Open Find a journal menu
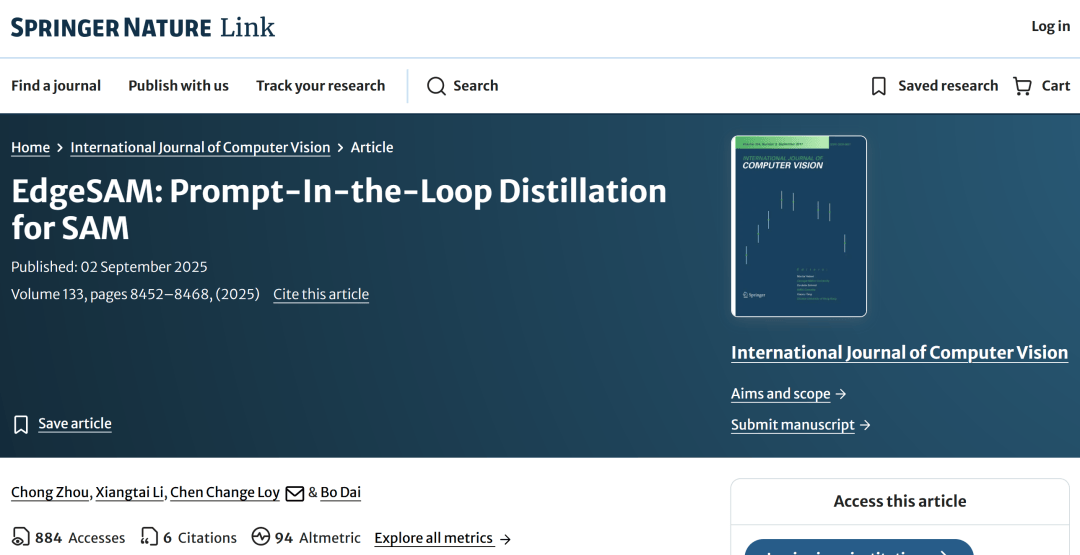 [56, 86]
